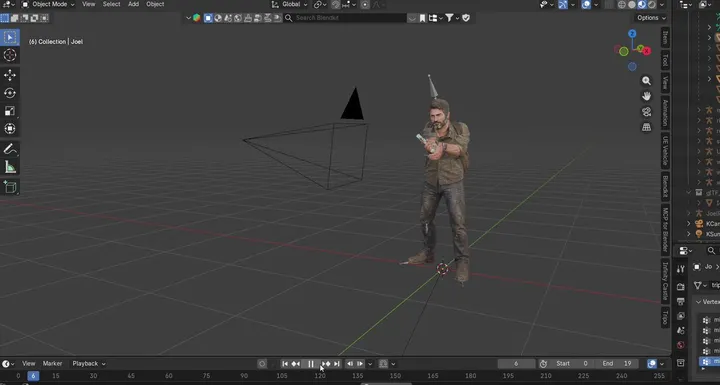This screenshot has width=720, height=385.
Task: Open the Playback dropdown in timeline
Action: coord(89,364)
